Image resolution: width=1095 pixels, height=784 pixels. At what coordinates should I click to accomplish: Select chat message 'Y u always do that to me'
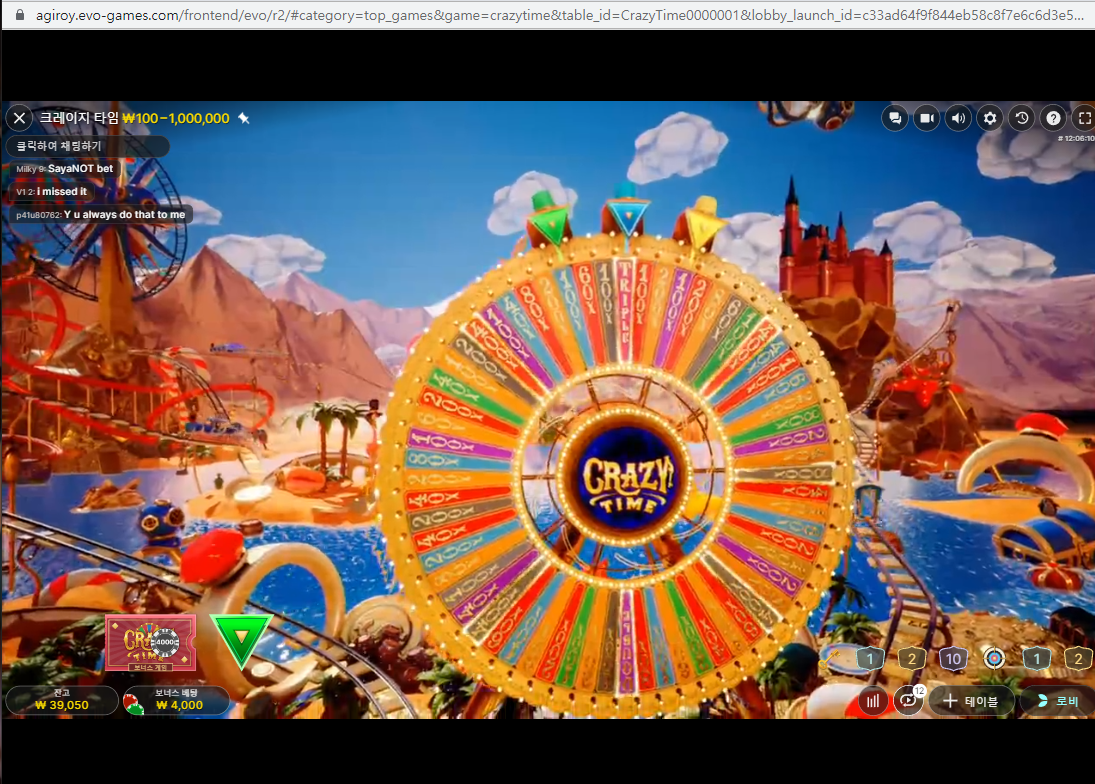[124, 214]
